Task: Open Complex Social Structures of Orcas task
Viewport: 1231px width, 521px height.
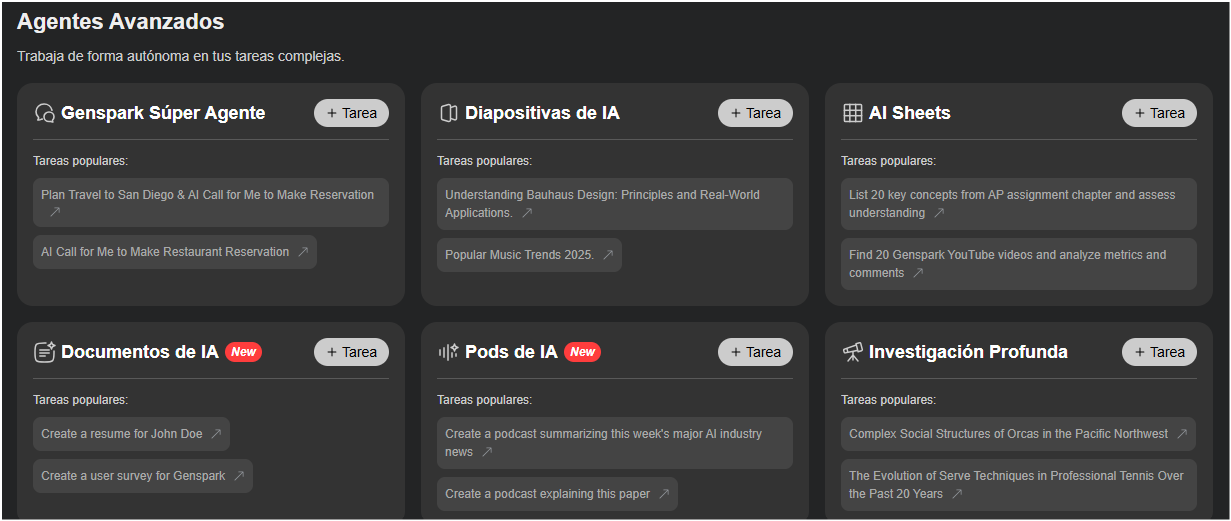Action: pos(1018,434)
